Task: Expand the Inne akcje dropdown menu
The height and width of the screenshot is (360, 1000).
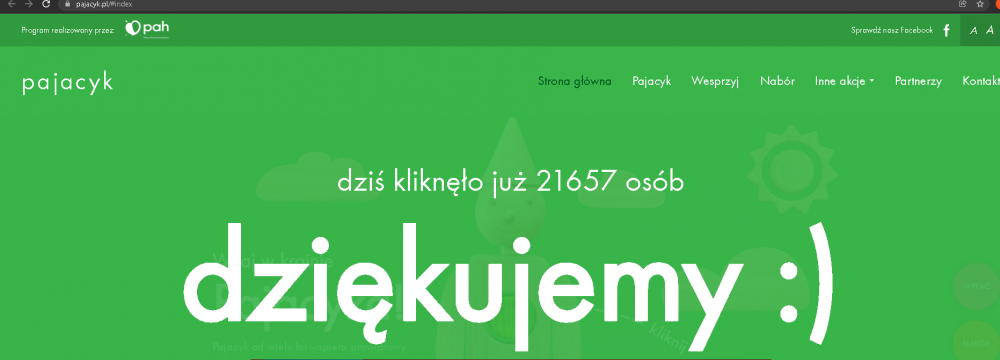Action: 844,82
